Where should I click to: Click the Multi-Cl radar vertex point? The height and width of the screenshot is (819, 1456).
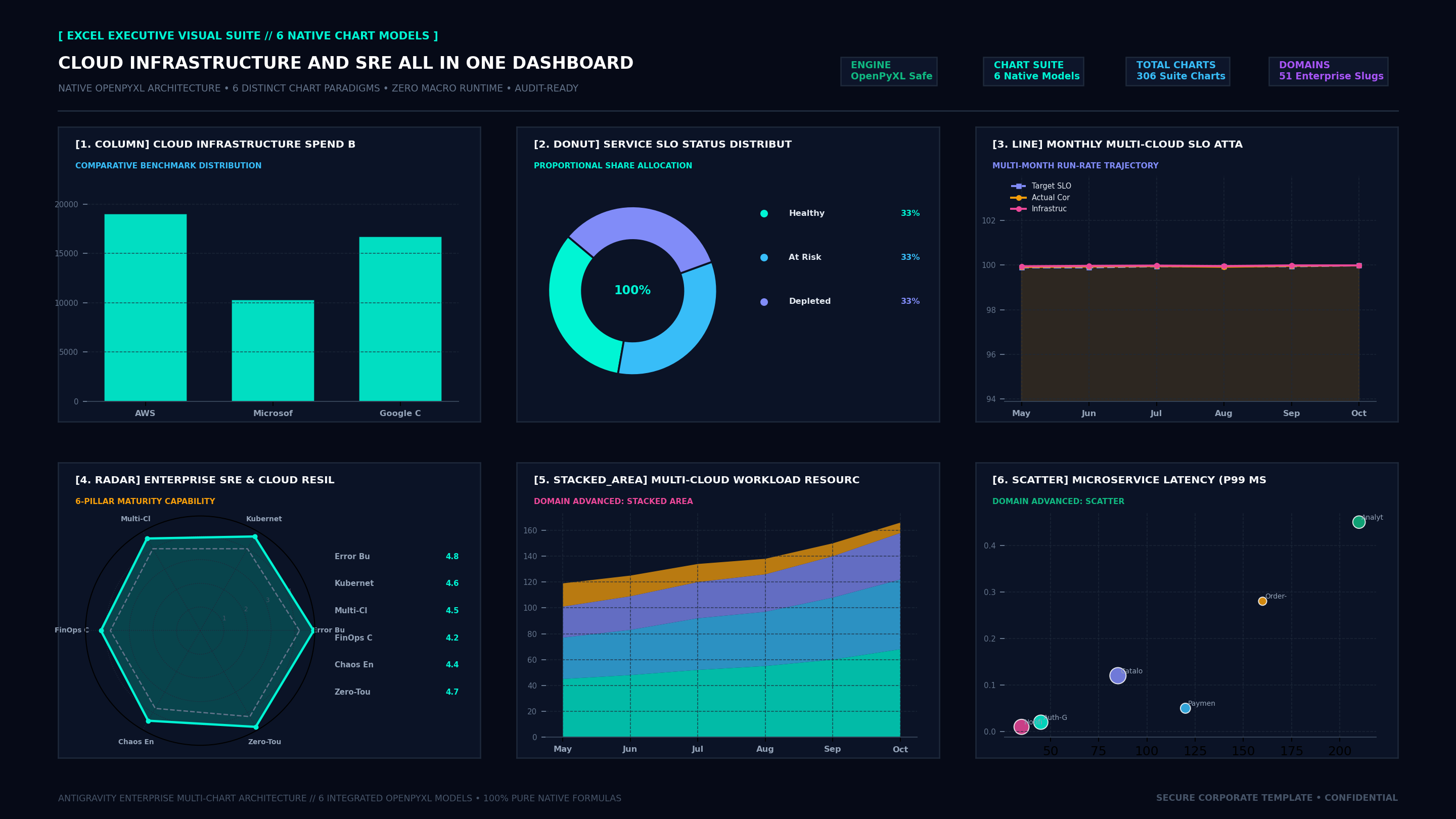point(147,538)
